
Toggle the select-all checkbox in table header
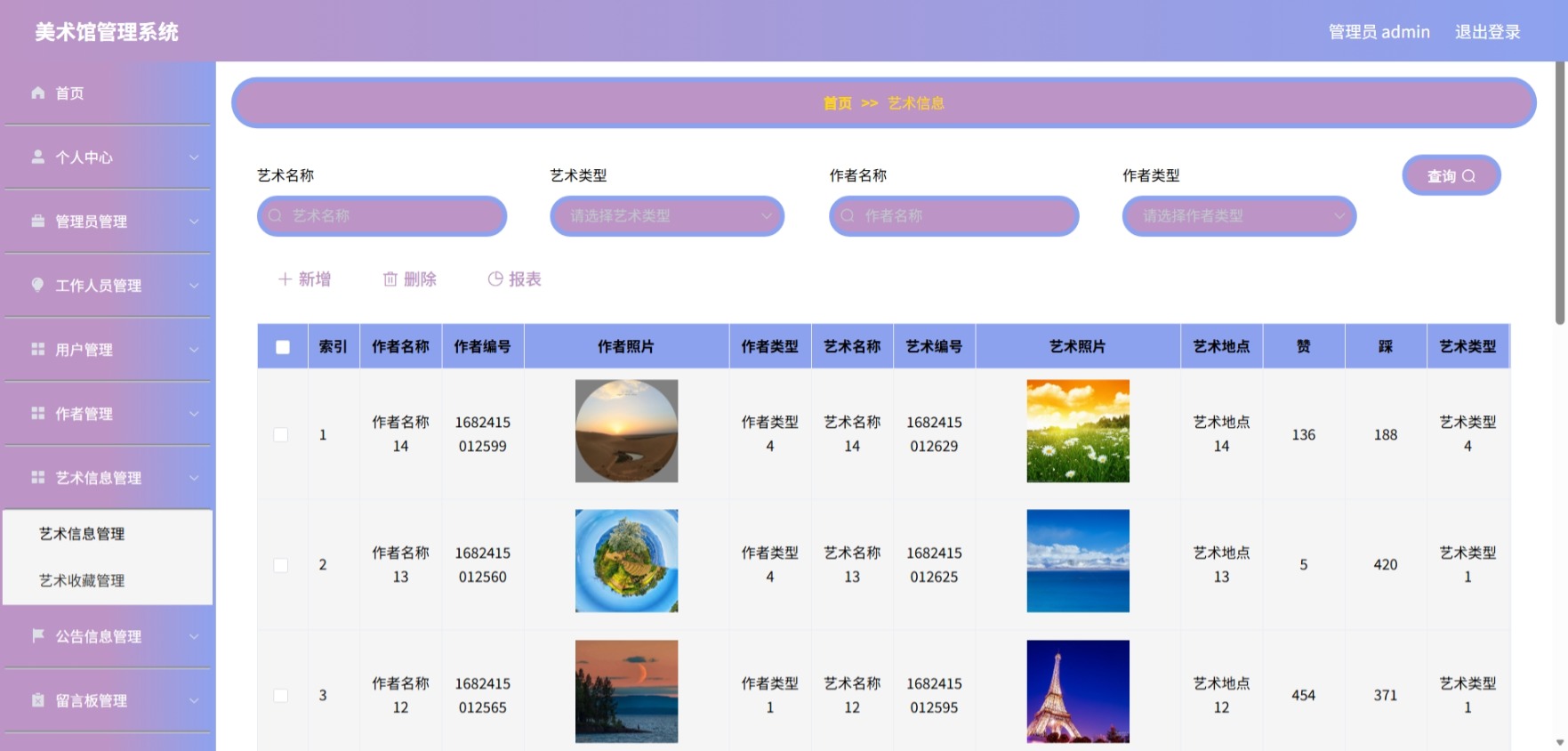(x=283, y=347)
